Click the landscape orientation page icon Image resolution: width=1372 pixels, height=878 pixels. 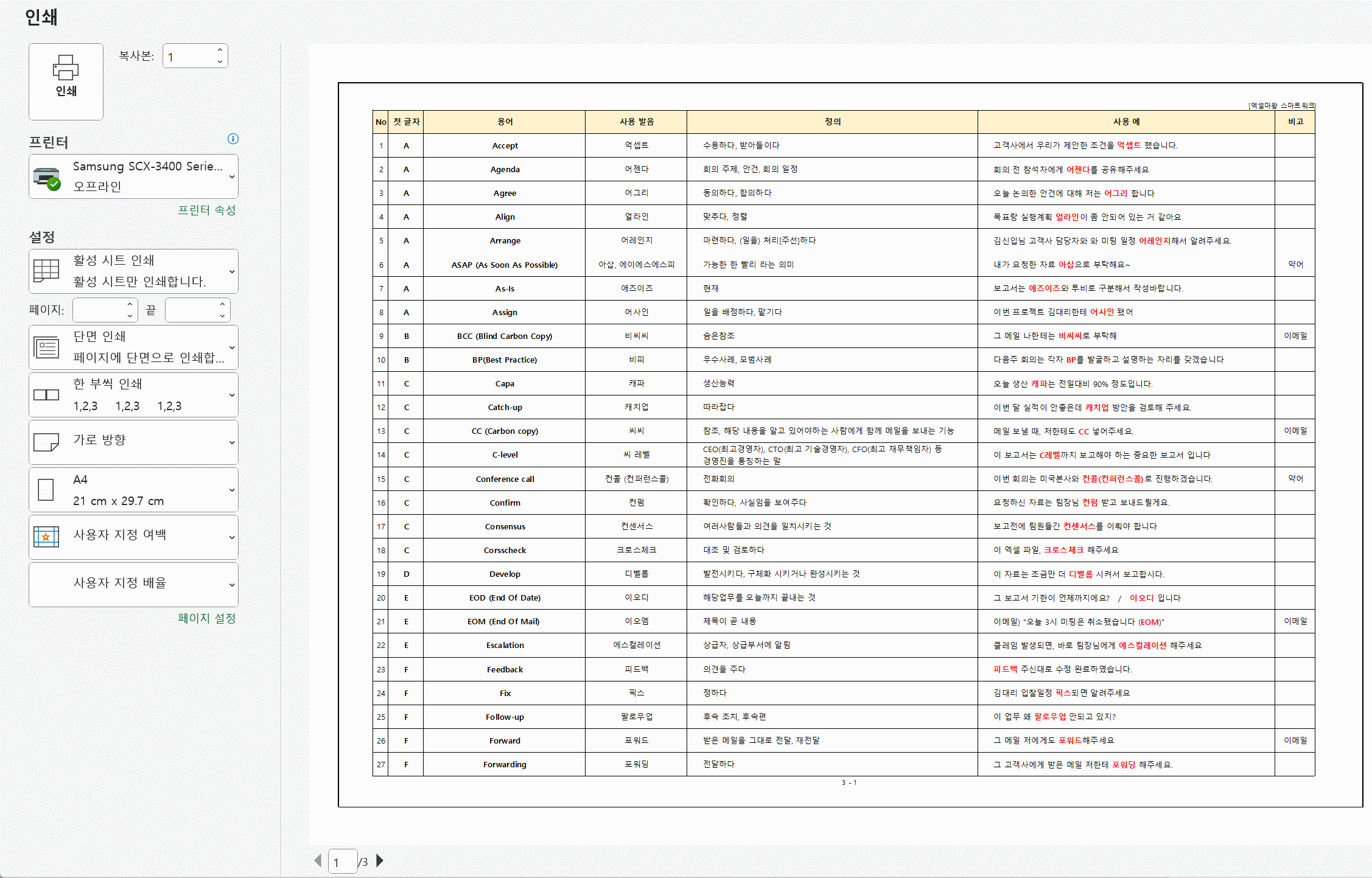pos(46,442)
